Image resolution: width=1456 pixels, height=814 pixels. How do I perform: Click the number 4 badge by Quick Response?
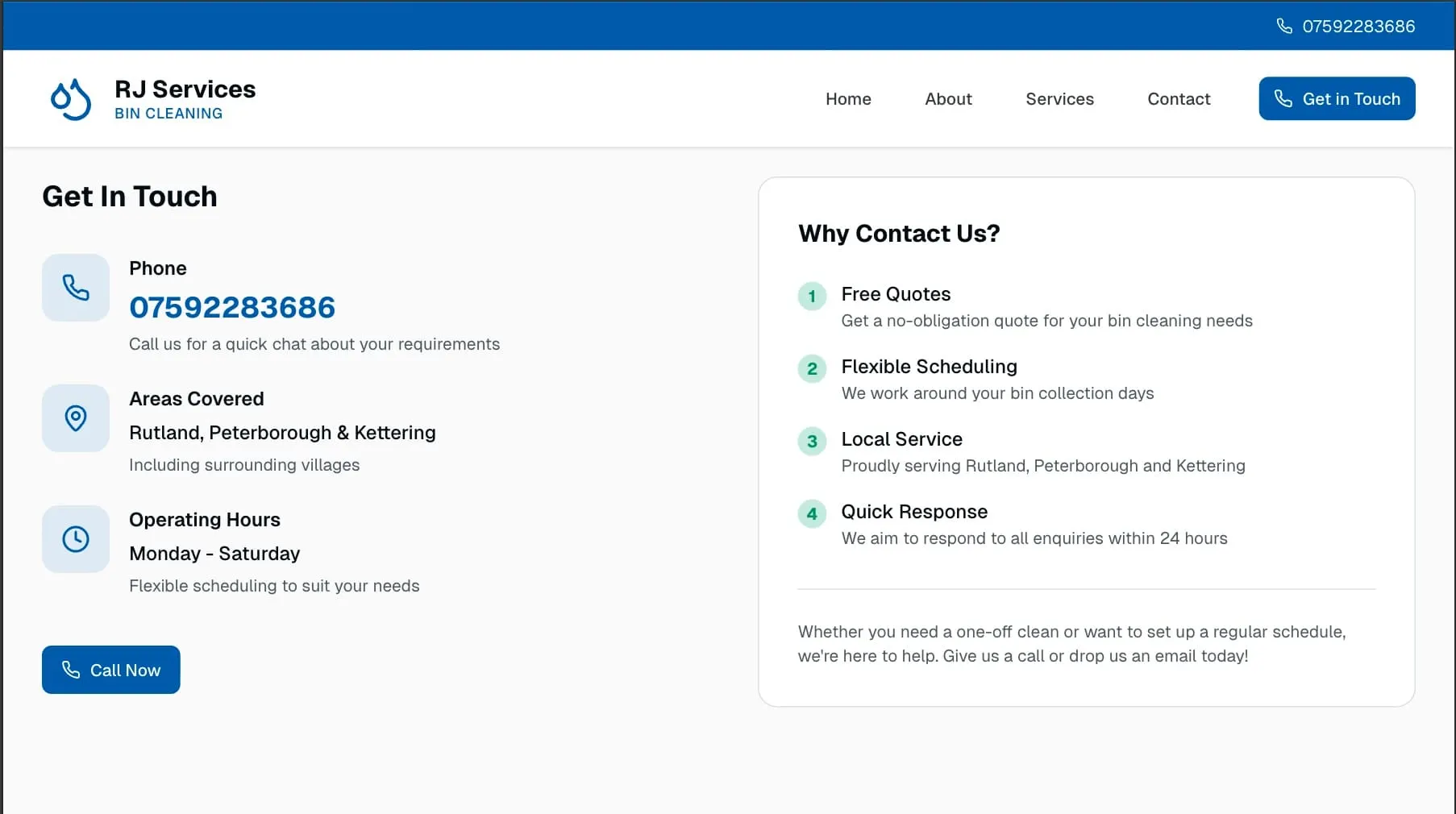click(812, 513)
